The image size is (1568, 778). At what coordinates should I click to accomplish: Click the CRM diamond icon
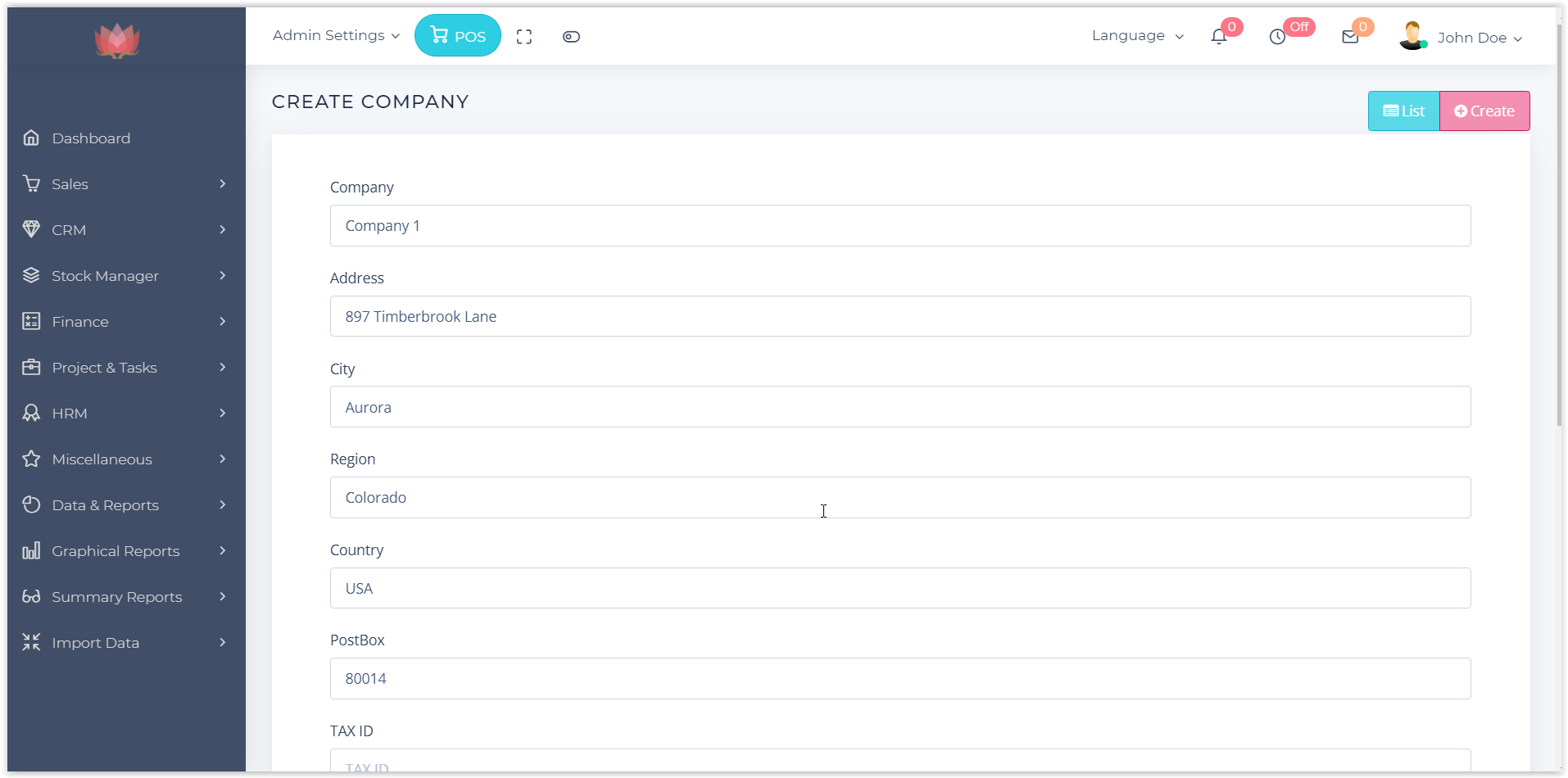click(31, 229)
